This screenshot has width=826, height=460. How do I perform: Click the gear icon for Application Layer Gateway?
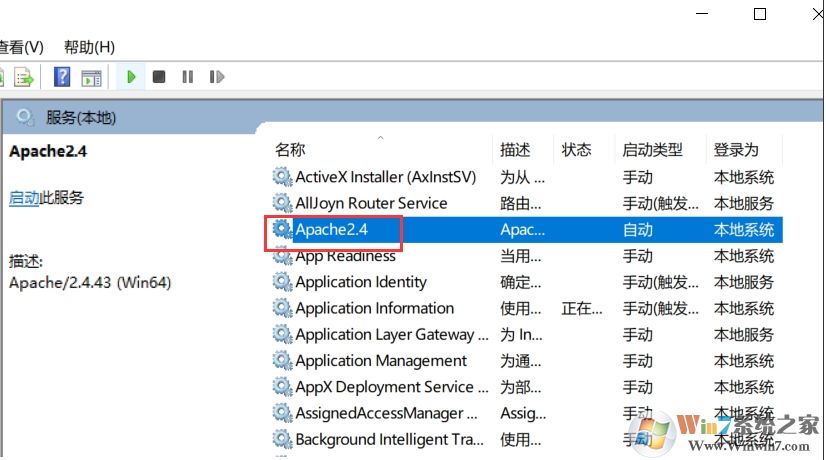(282, 335)
